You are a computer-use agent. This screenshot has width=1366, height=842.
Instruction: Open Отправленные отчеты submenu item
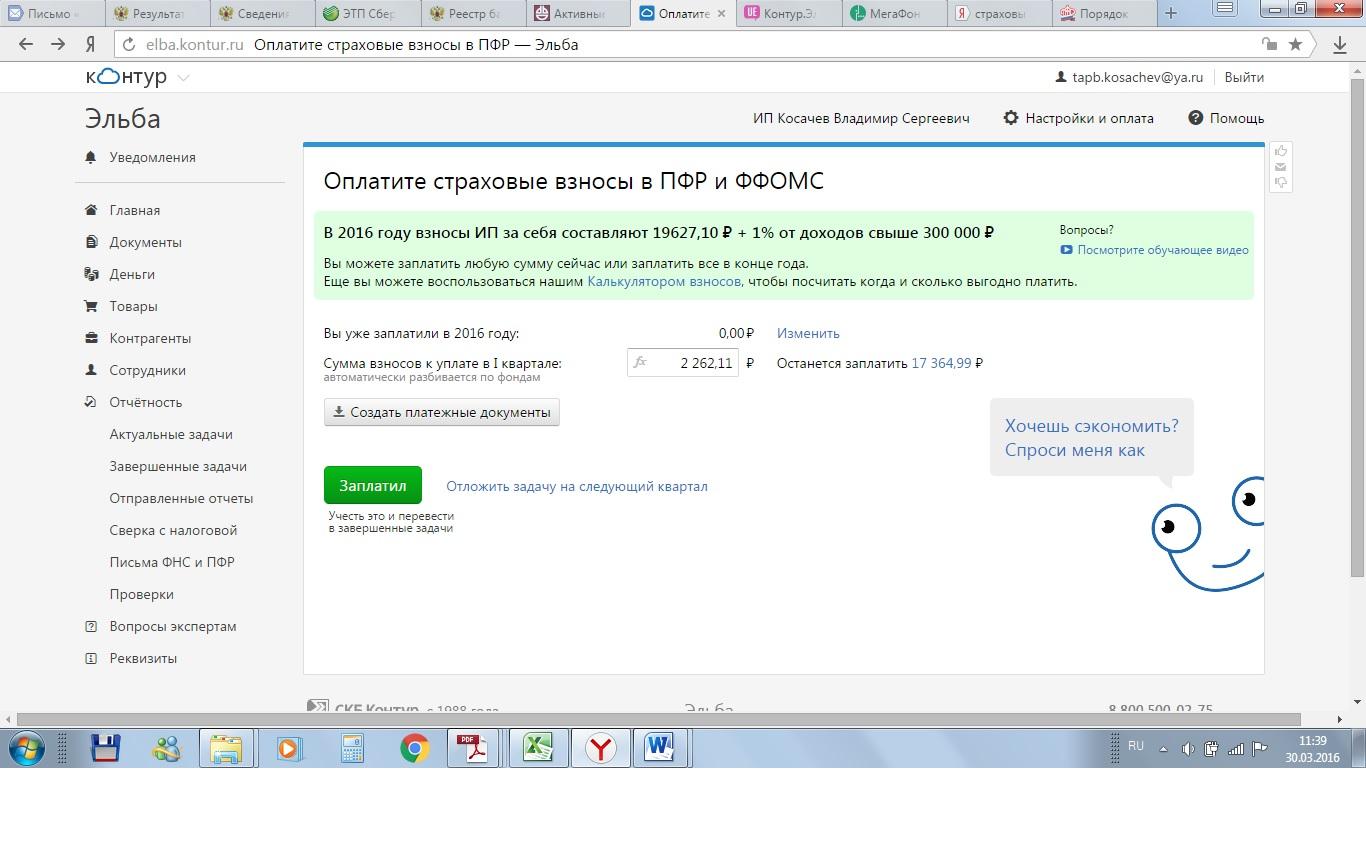tap(181, 498)
